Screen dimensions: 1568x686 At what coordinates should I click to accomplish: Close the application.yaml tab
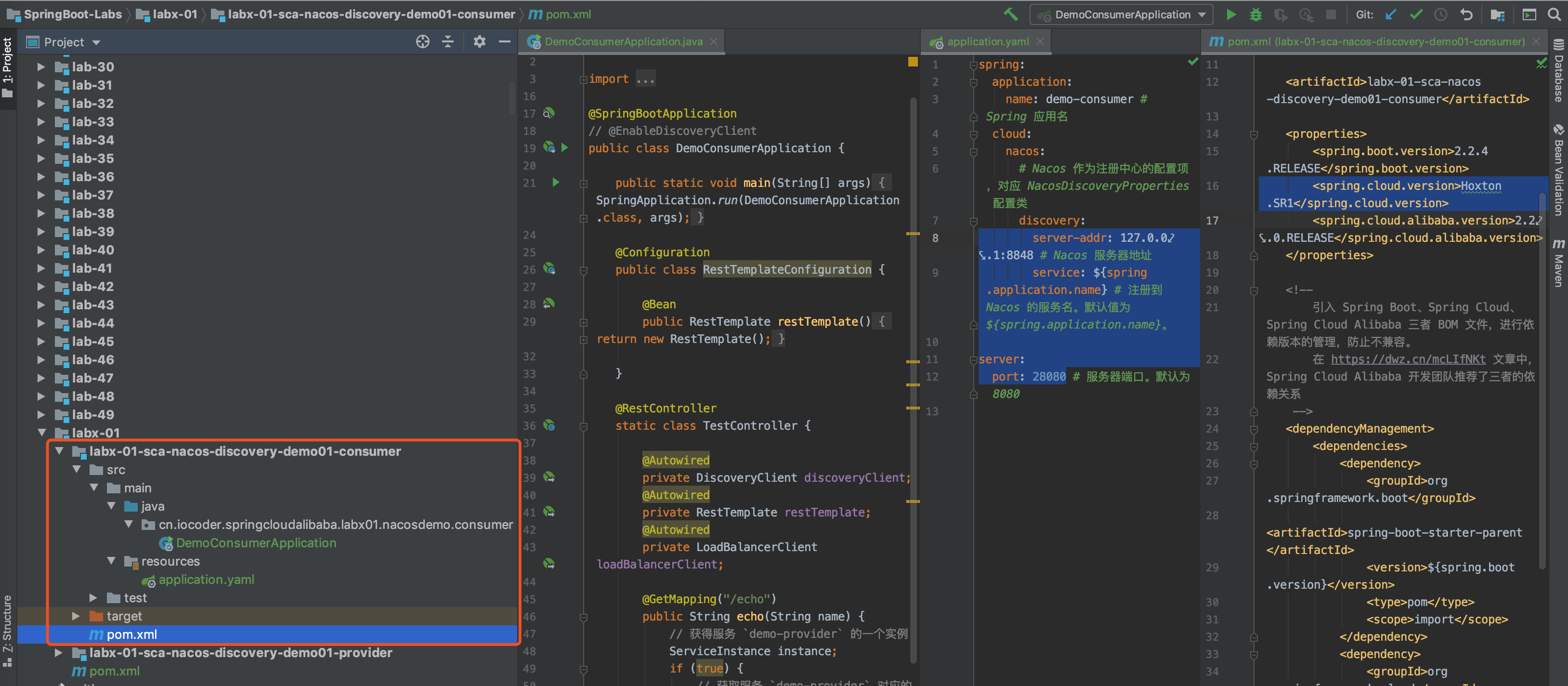1040,41
